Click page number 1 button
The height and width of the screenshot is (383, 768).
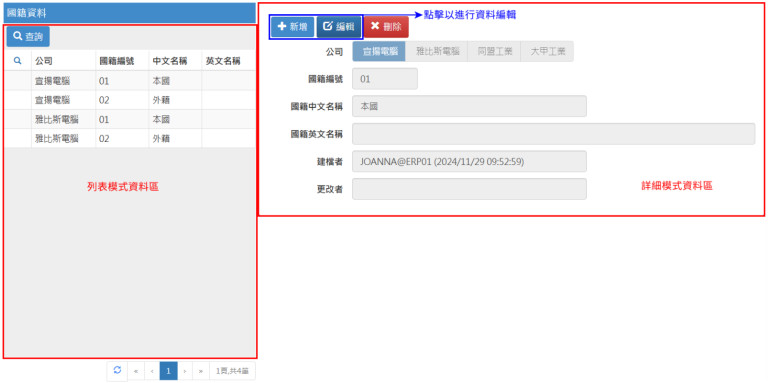pyautogui.click(x=168, y=371)
